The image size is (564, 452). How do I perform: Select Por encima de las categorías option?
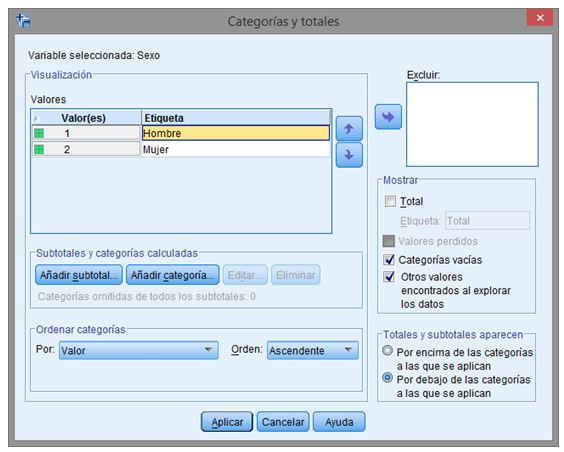[387, 351]
